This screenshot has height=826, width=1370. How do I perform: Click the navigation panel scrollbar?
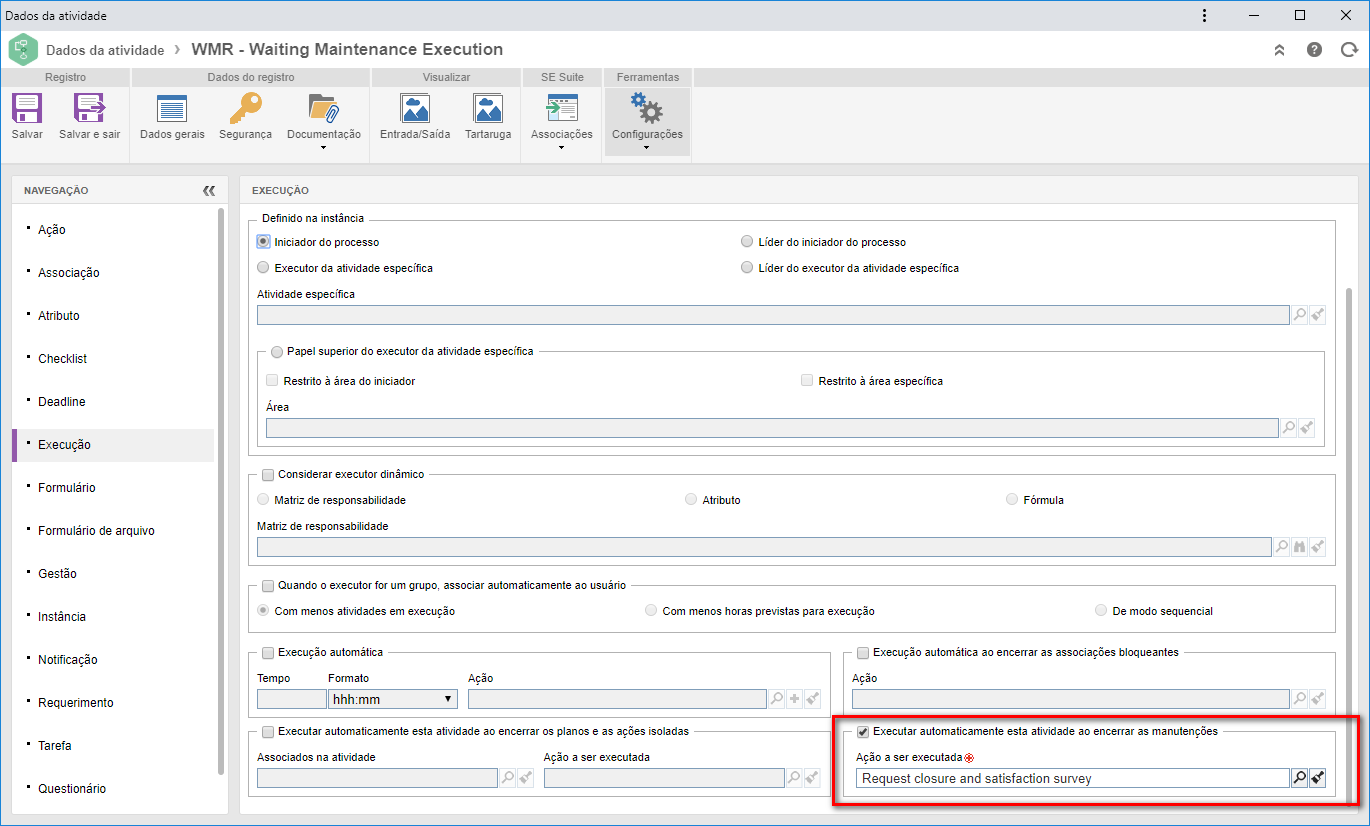(x=221, y=492)
